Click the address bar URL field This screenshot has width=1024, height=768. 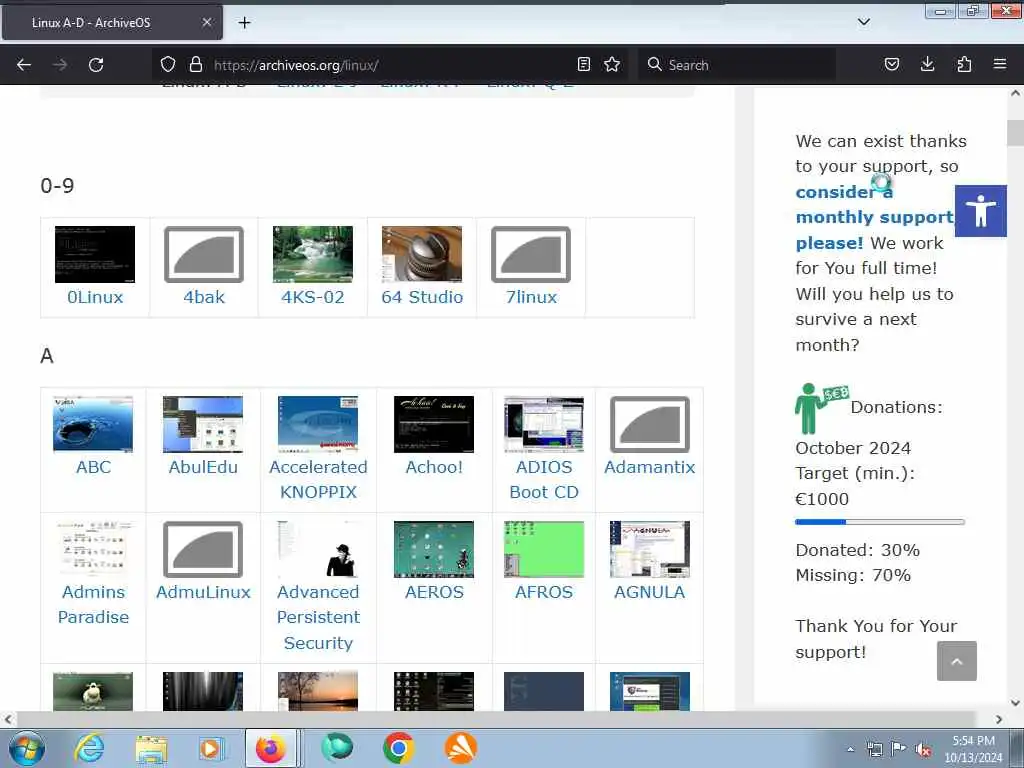pos(392,65)
